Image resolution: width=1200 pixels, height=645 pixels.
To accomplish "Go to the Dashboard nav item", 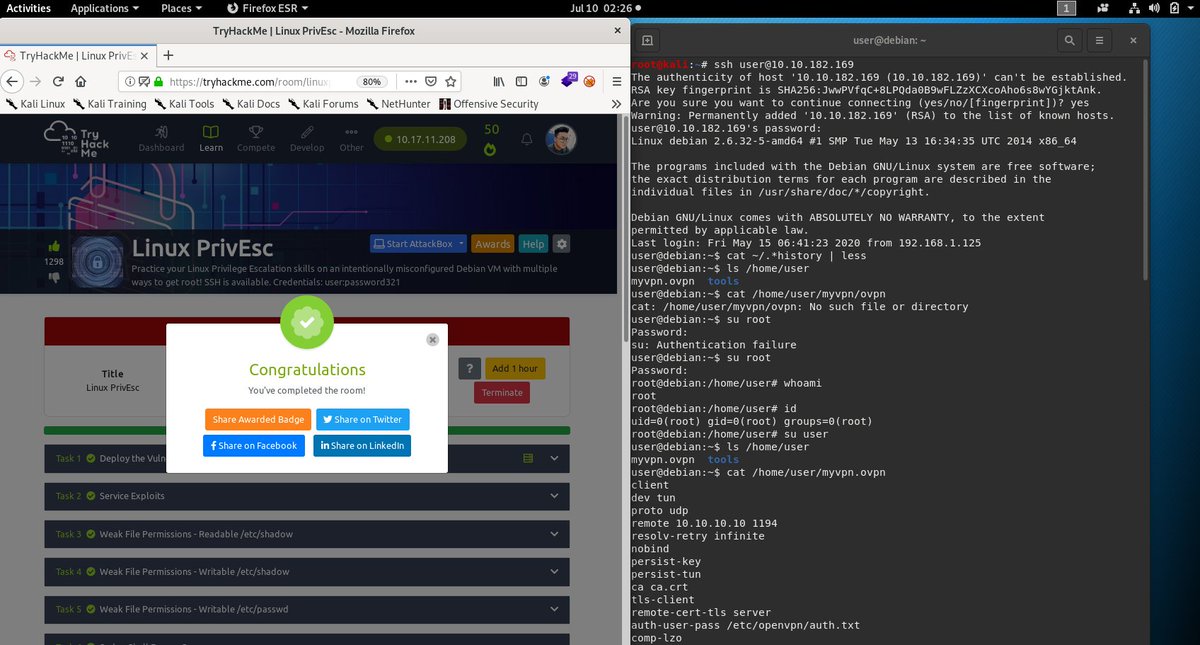I will pos(161,139).
